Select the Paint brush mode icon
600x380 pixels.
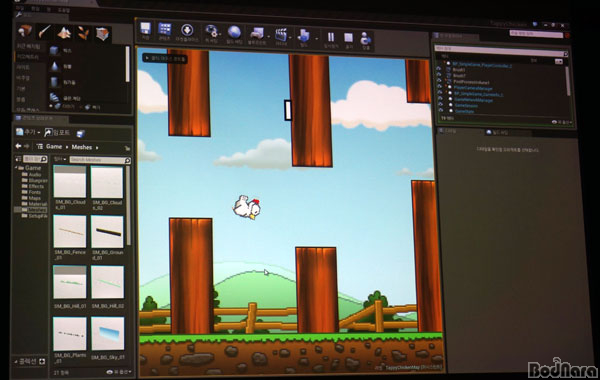coord(44,31)
